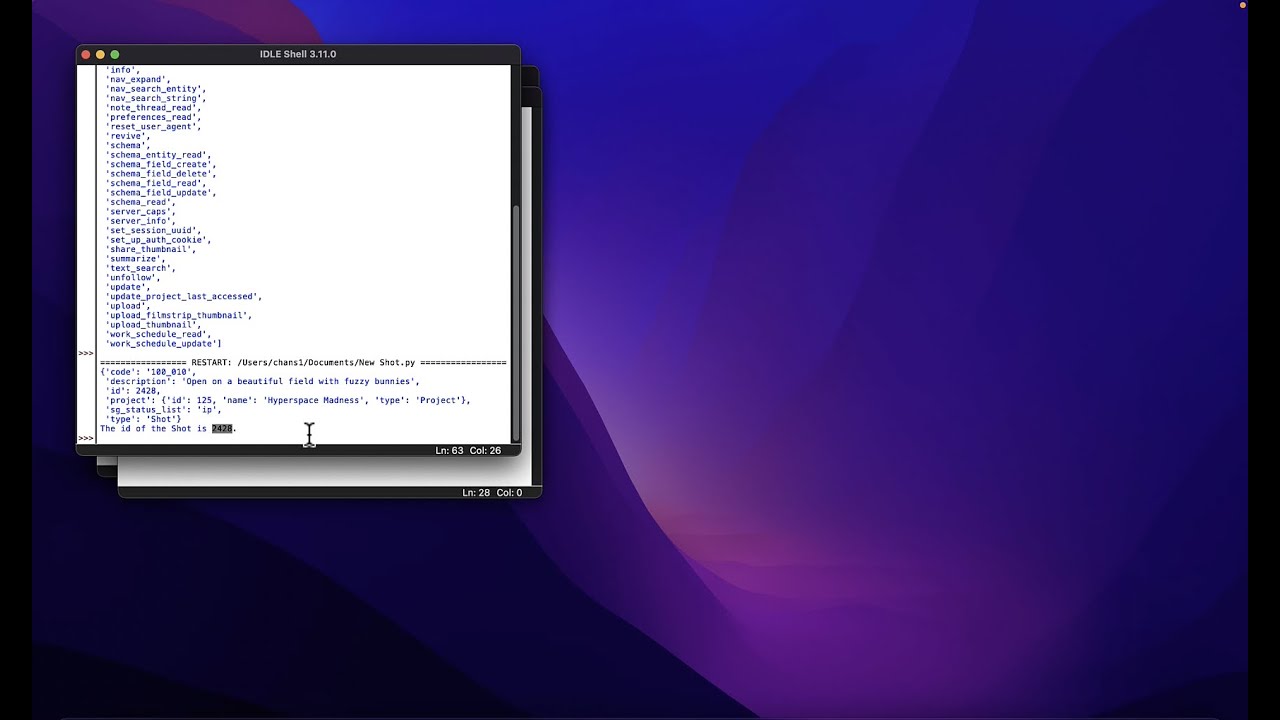This screenshot has width=1280, height=720.
Task: Click the 'Col: 26' status indicator
Action: pyautogui.click(x=486, y=451)
